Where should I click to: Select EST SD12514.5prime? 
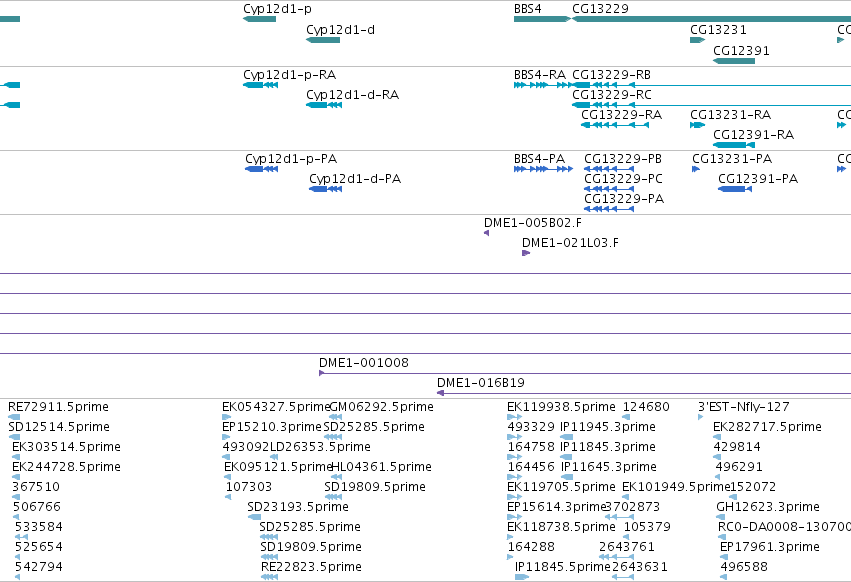14,437
